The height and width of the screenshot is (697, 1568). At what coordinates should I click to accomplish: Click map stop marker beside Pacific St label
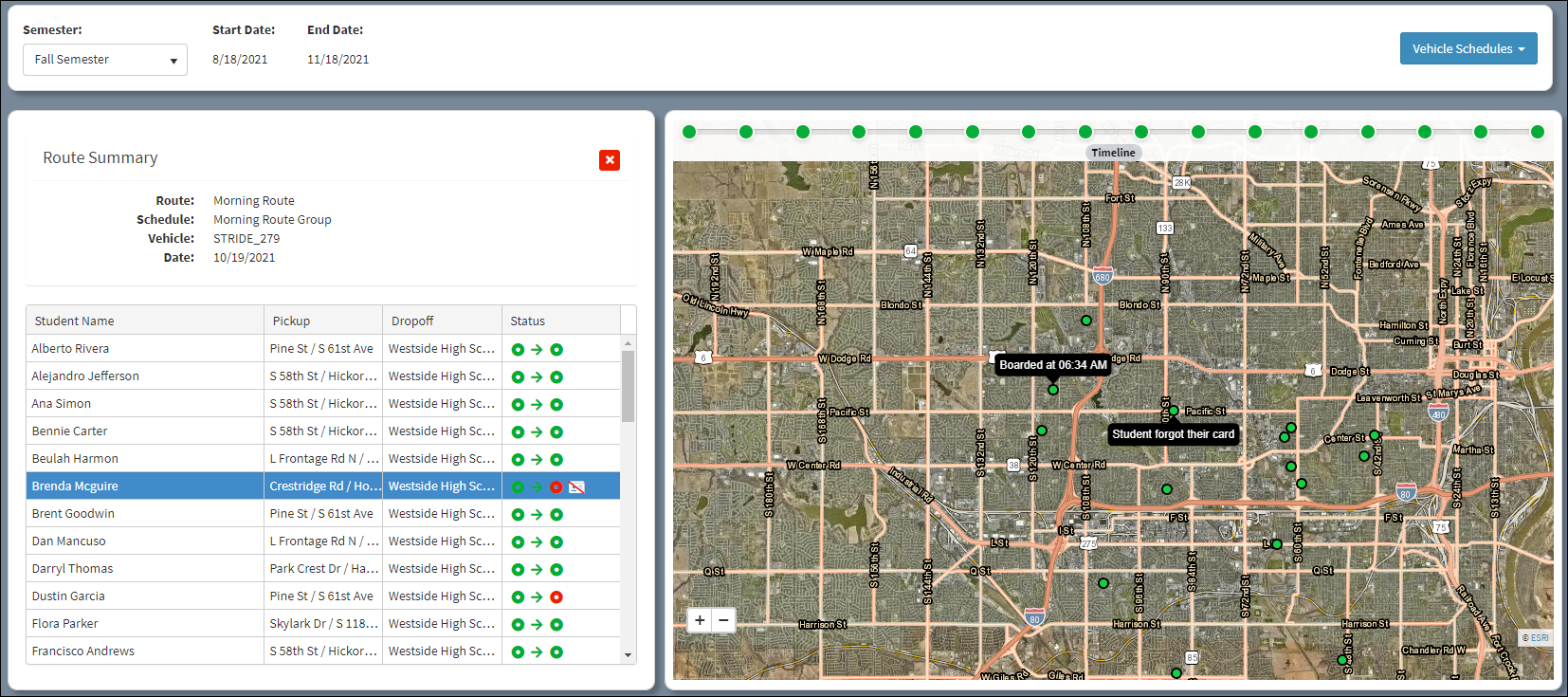point(1174,411)
